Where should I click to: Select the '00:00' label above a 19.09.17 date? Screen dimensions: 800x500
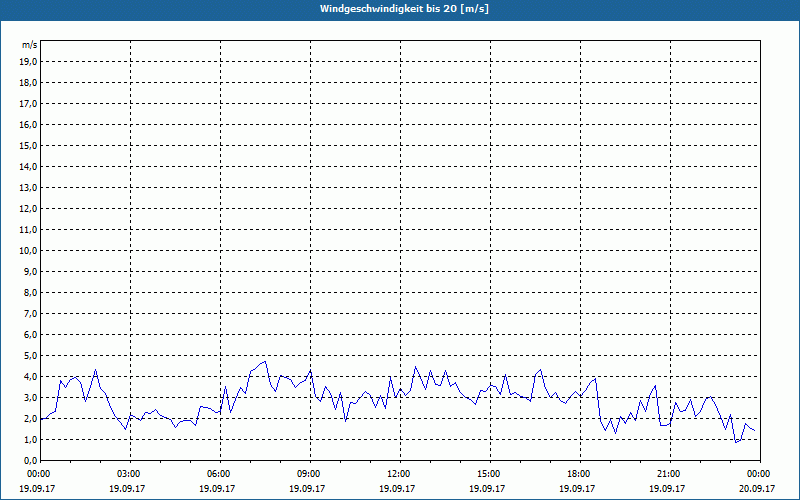click(x=38, y=474)
